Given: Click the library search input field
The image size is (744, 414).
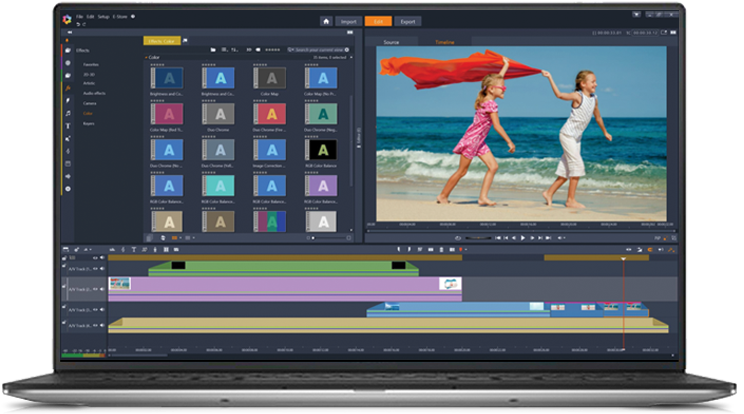Looking at the screenshot, I should [318, 49].
